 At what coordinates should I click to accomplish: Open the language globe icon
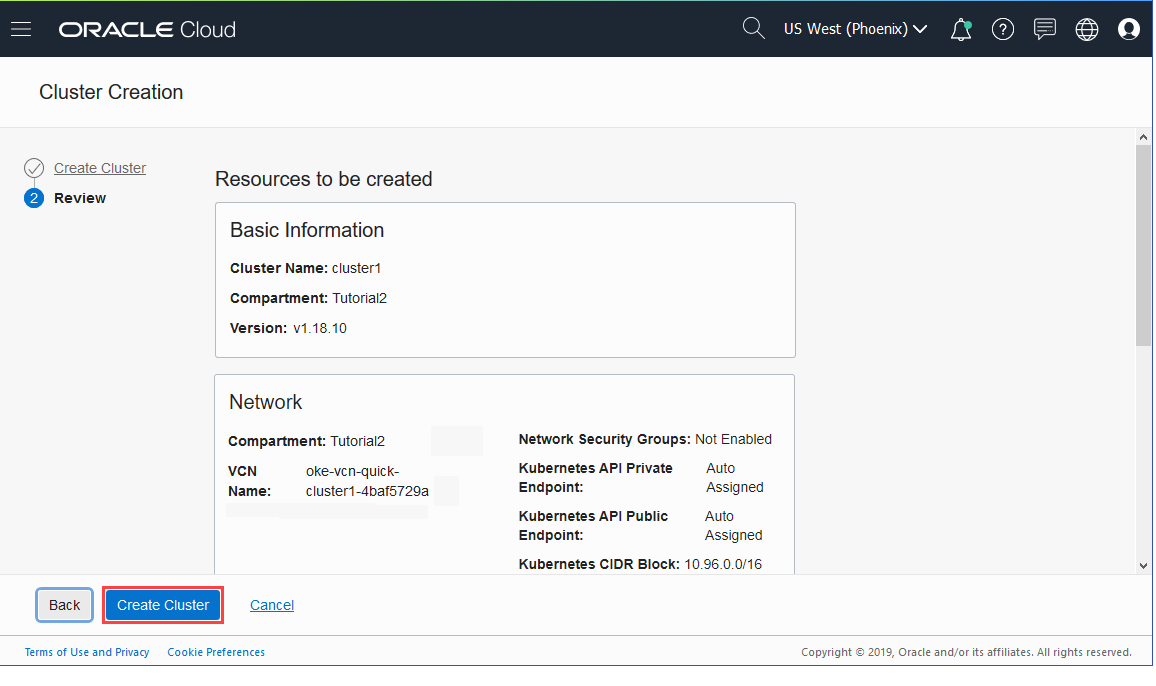(x=1087, y=29)
